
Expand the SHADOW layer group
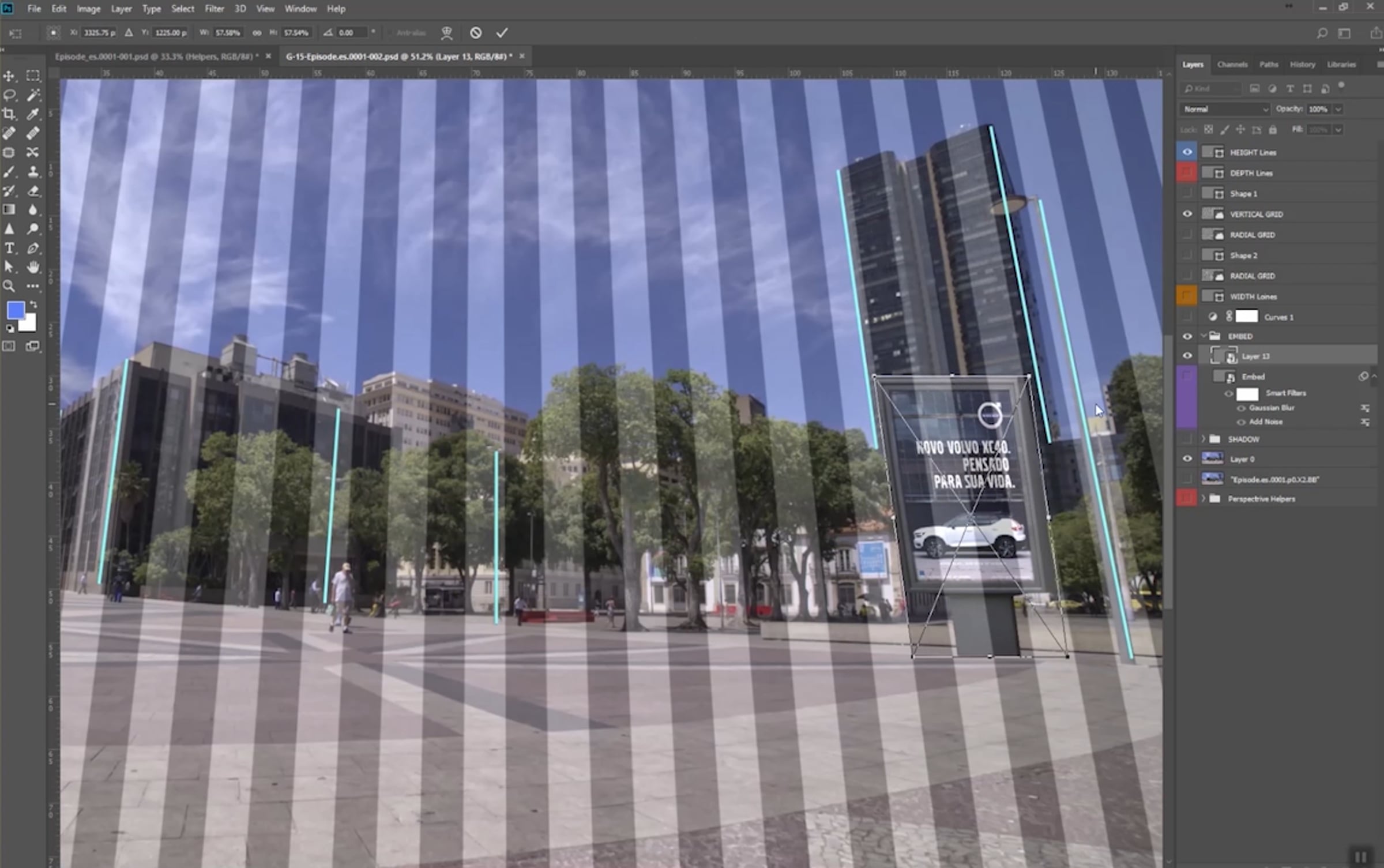click(x=1204, y=439)
